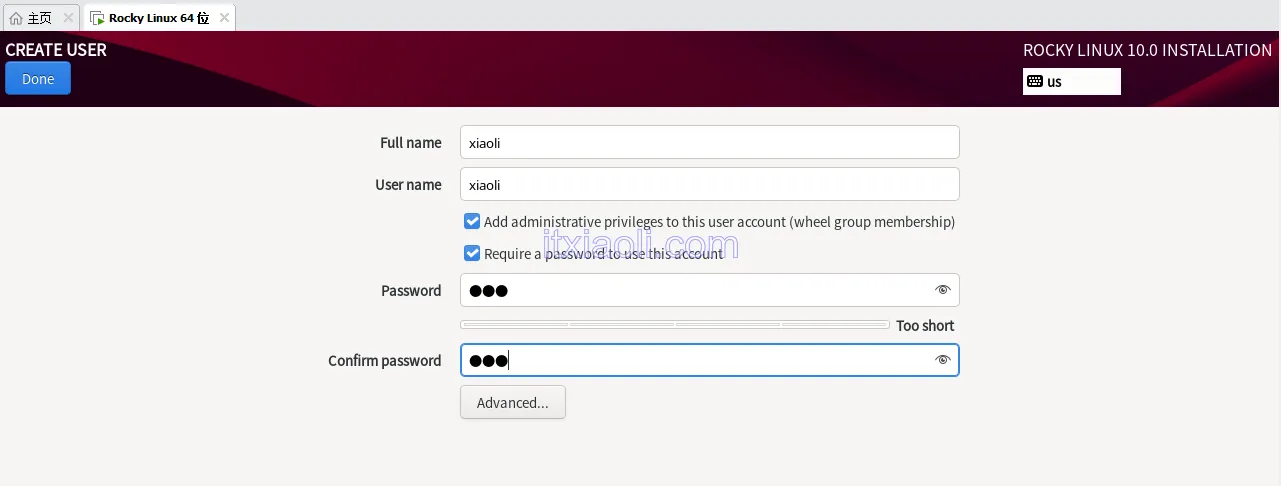Click ROCKY LINUX 10.0 INSTALLATION title
Screen dimensions: 1281x486
(1148, 50)
